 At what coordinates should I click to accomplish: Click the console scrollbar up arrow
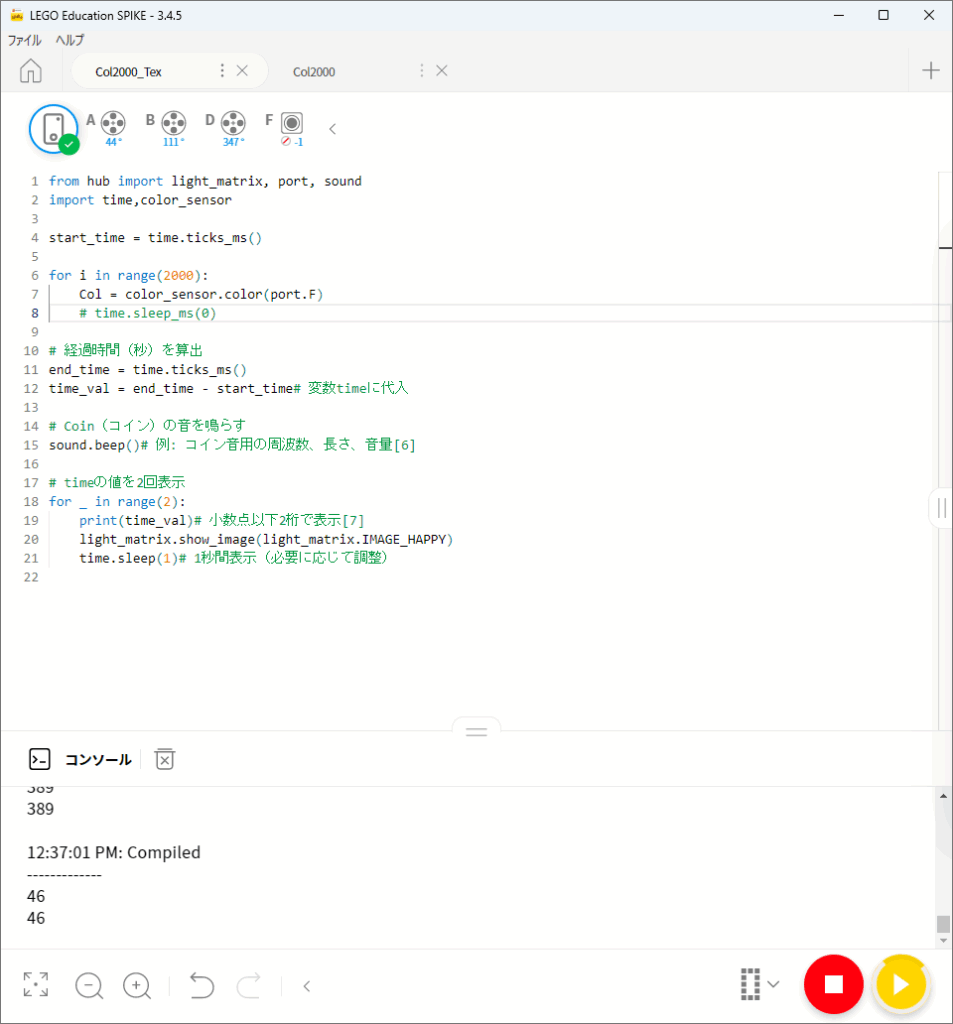tap(943, 796)
